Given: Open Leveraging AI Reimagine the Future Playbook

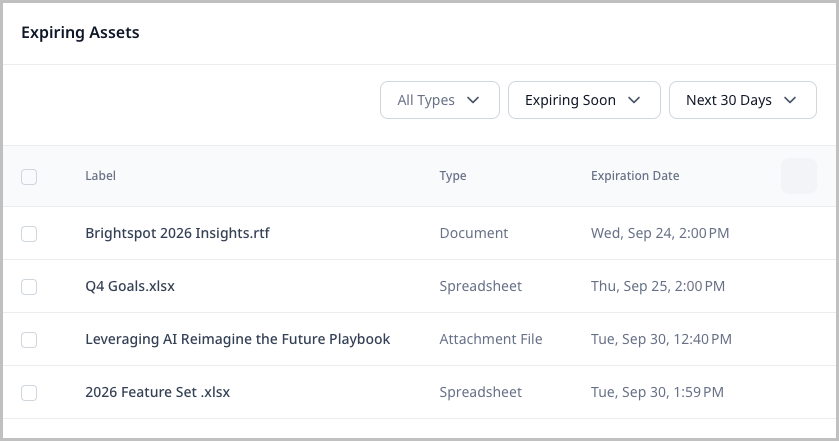Looking at the screenshot, I should pos(237,339).
